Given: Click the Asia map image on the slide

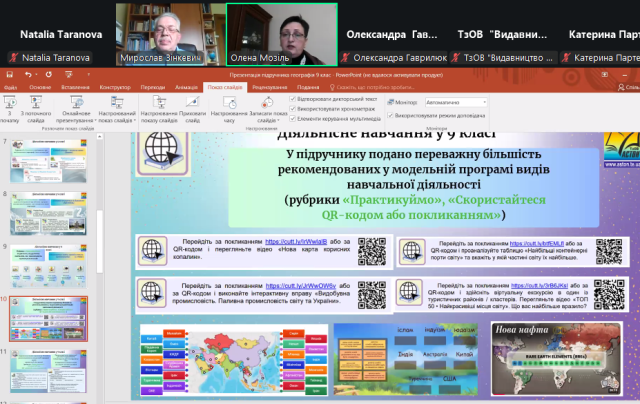Looking at the screenshot, I should point(234,360).
